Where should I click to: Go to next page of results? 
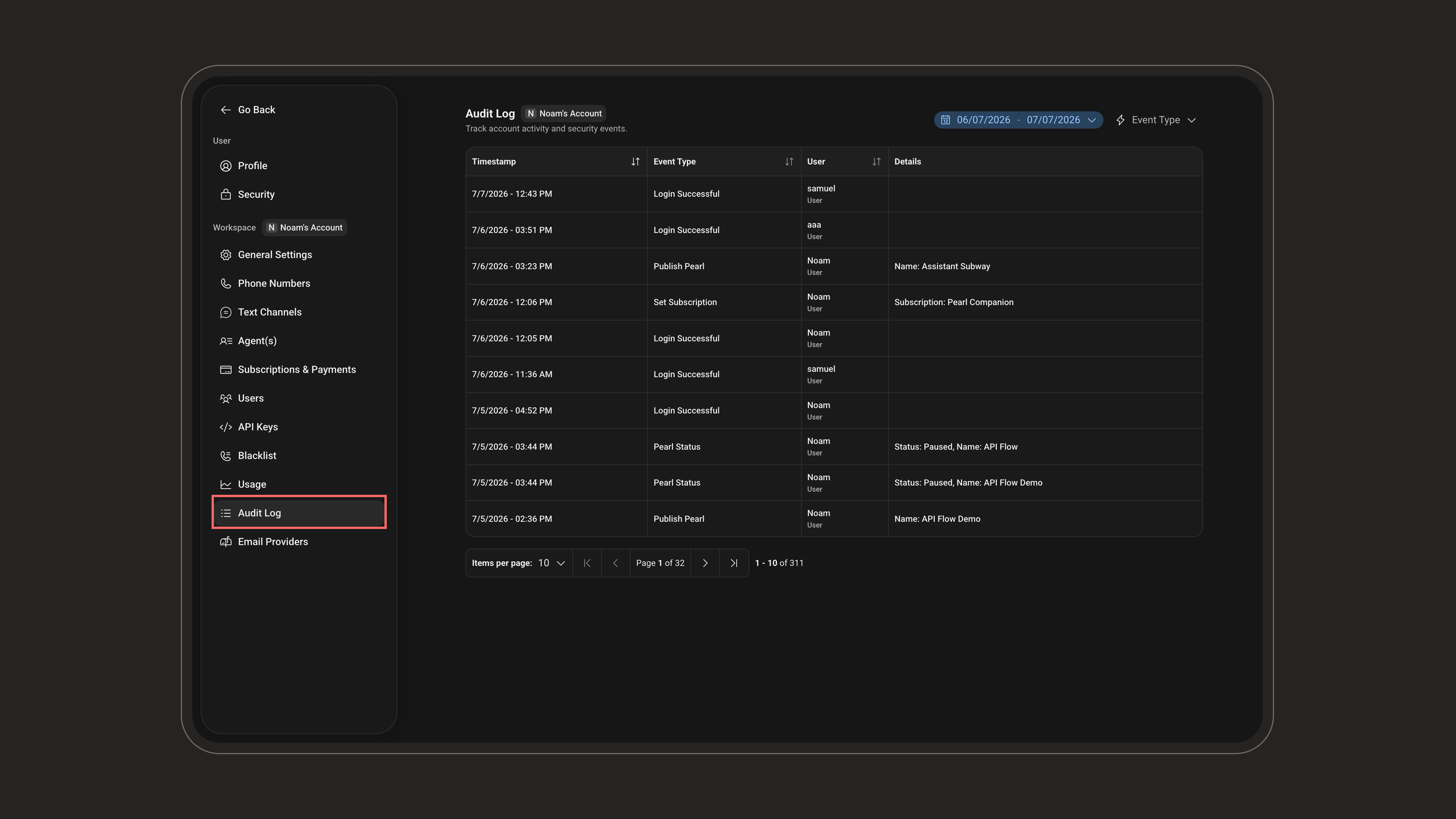pyautogui.click(x=705, y=563)
